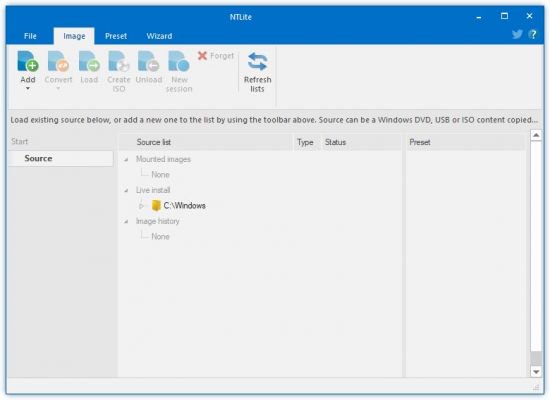Click the Live install label
550x400 pixels.
tap(153, 190)
